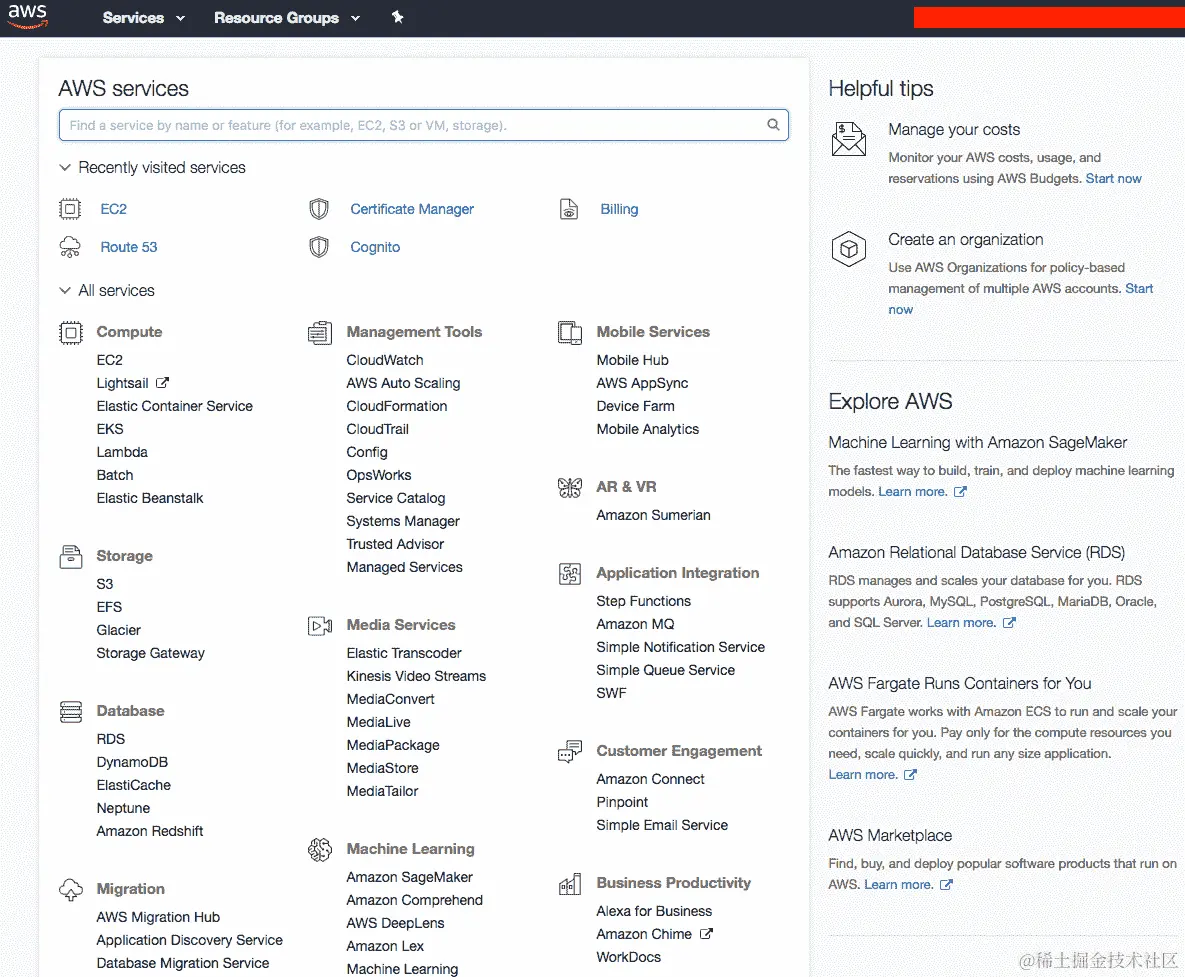The height and width of the screenshot is (977, 1185).
Task: Click the Business Productivity category icon
Action: point(570,883)
